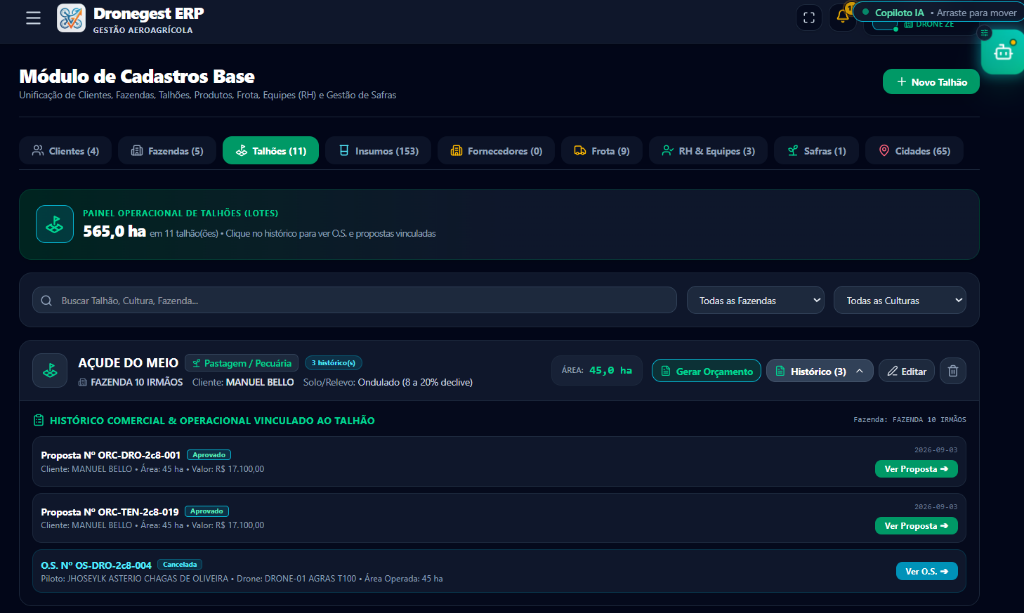Viewport: 1024px width, 613px height.
Task: Switch to the Clientes (4) tab
Action: click(x=65, y=151)
